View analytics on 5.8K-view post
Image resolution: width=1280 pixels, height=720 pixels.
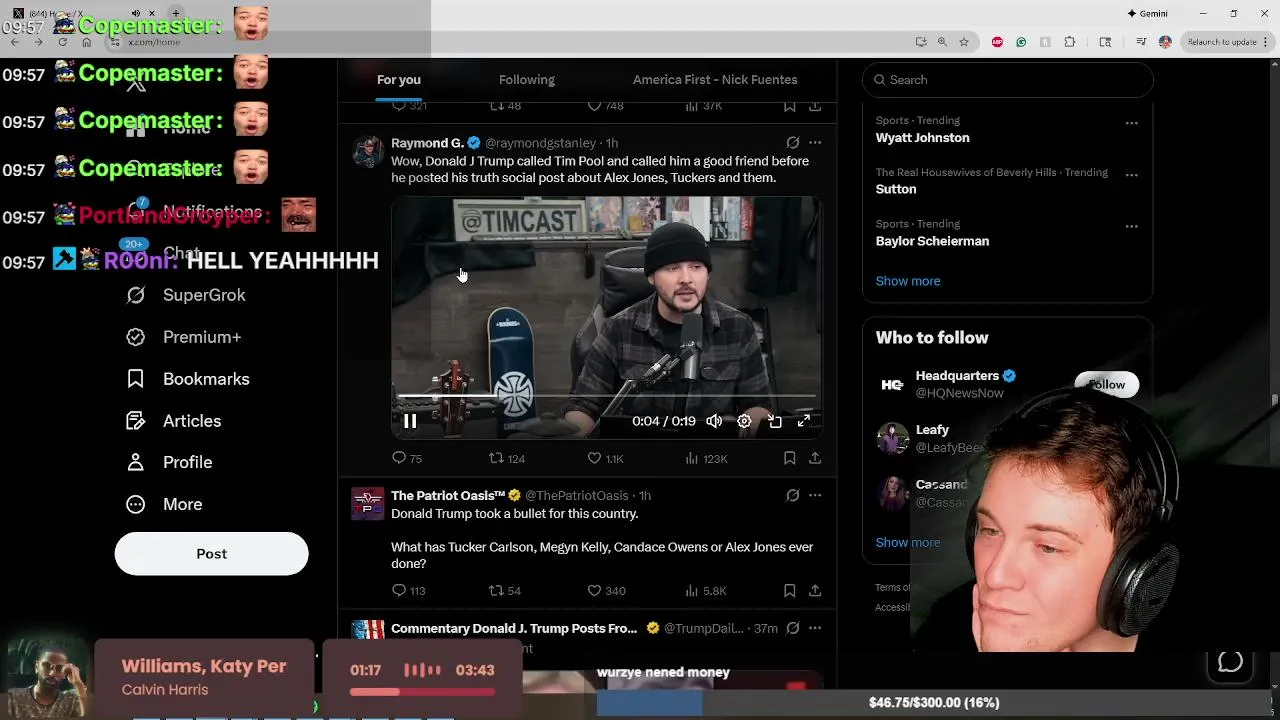pos(706,591)
